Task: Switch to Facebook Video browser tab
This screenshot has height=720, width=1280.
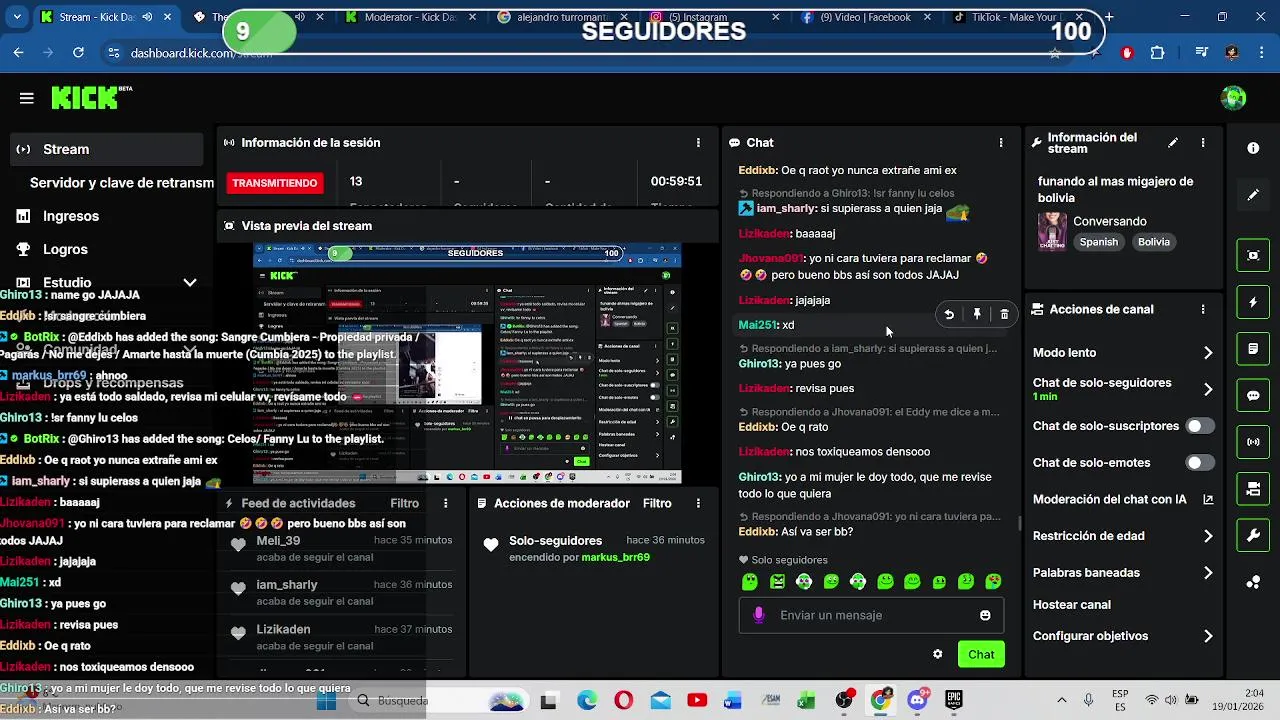Action: pyautogui.click(x=865, y=17)
